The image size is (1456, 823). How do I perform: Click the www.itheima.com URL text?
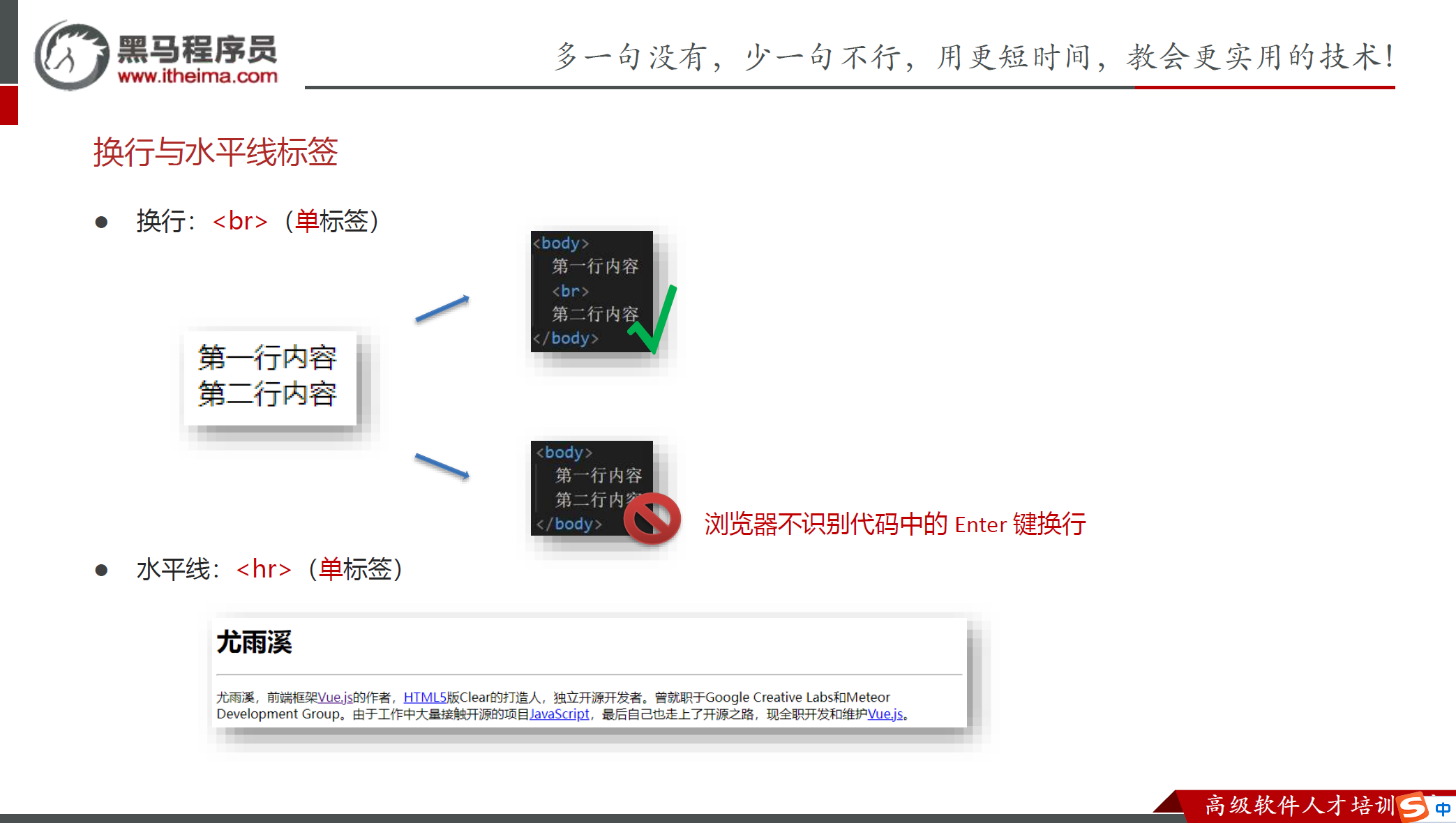coord(197,76)
